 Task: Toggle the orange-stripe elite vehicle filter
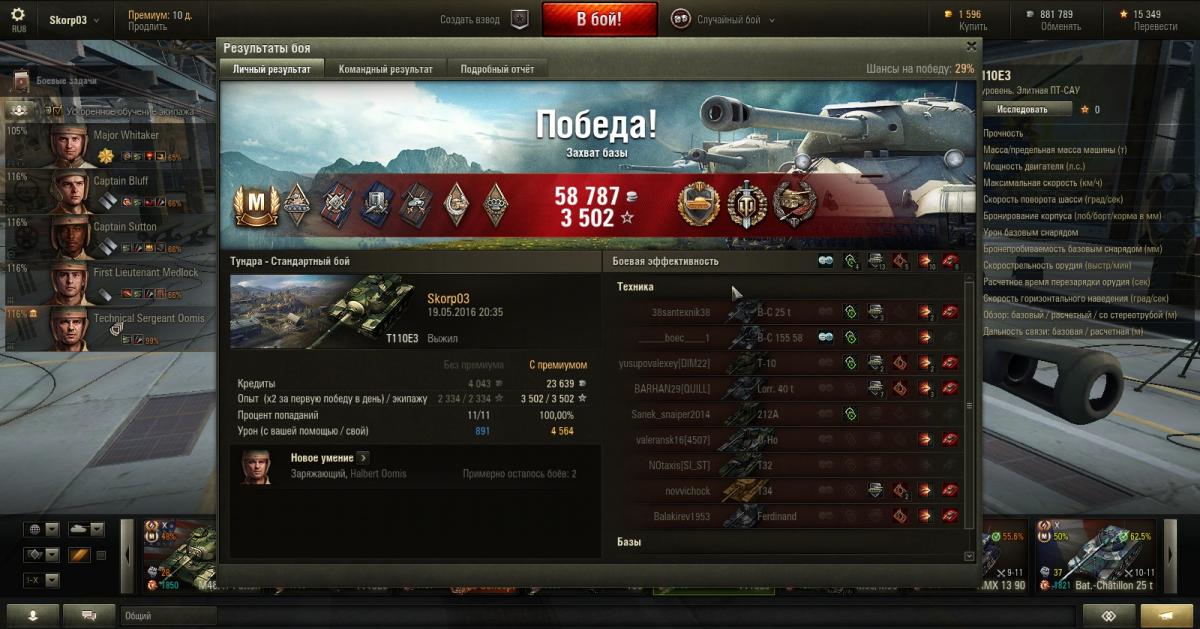click(79, 555)
